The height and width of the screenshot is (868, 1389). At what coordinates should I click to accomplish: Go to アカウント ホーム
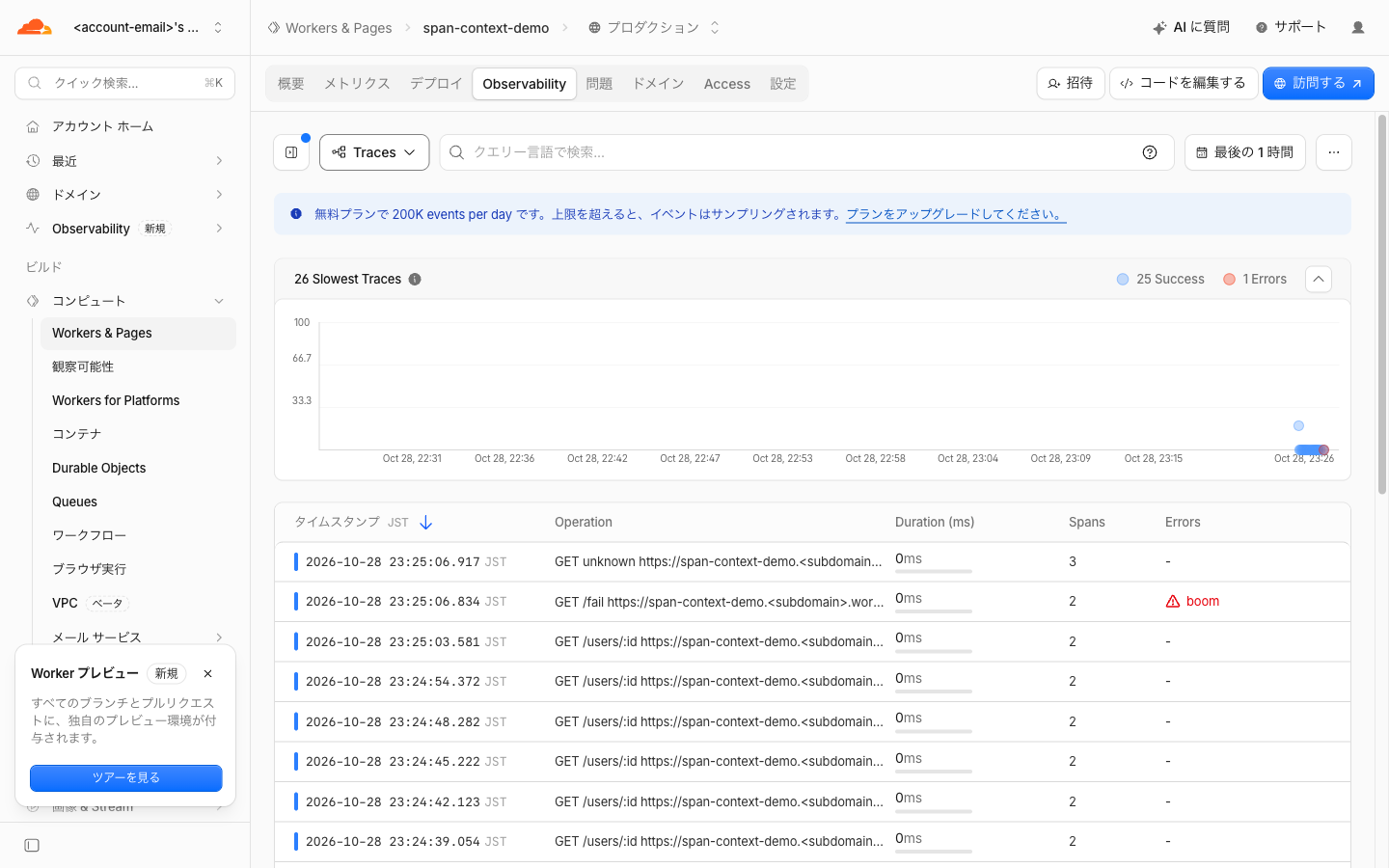point(102,126)
